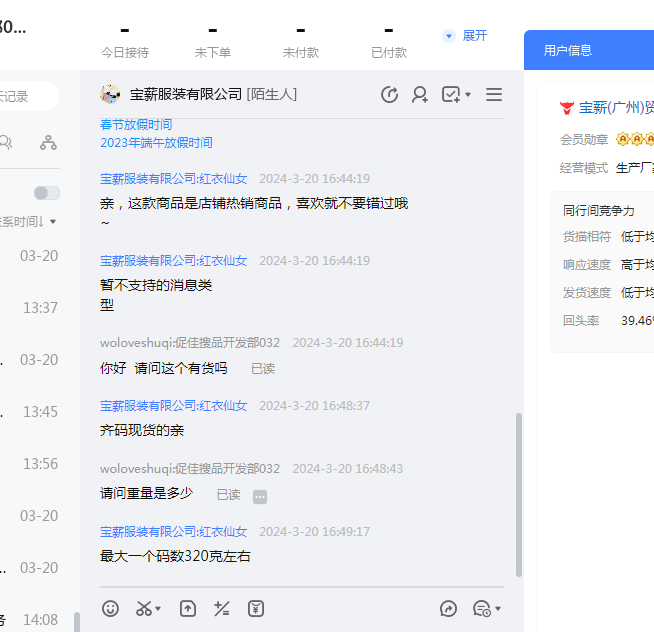Switch to the 用户信息 tab

tap(568, 50)
